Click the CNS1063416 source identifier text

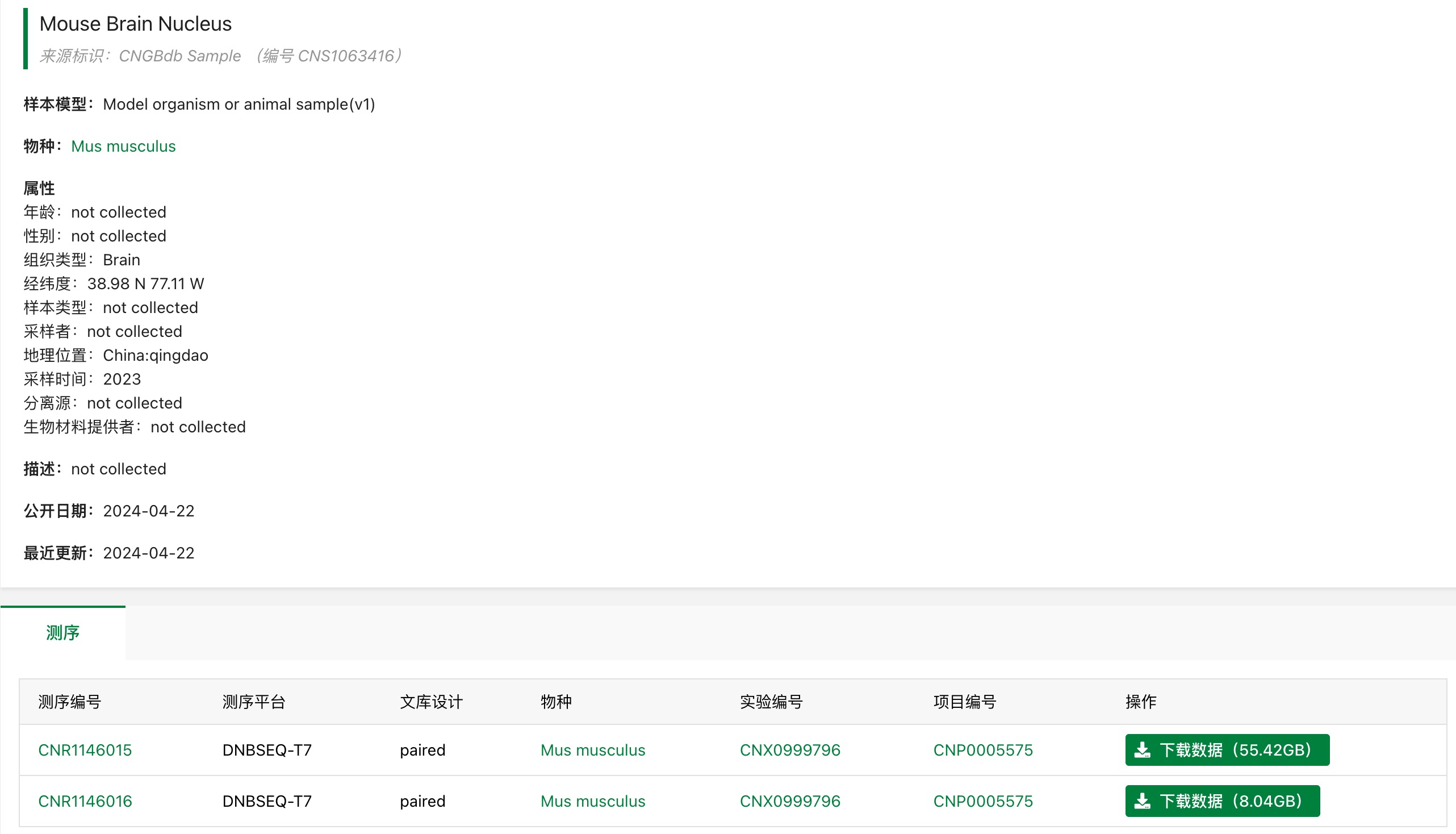[346, 56]
